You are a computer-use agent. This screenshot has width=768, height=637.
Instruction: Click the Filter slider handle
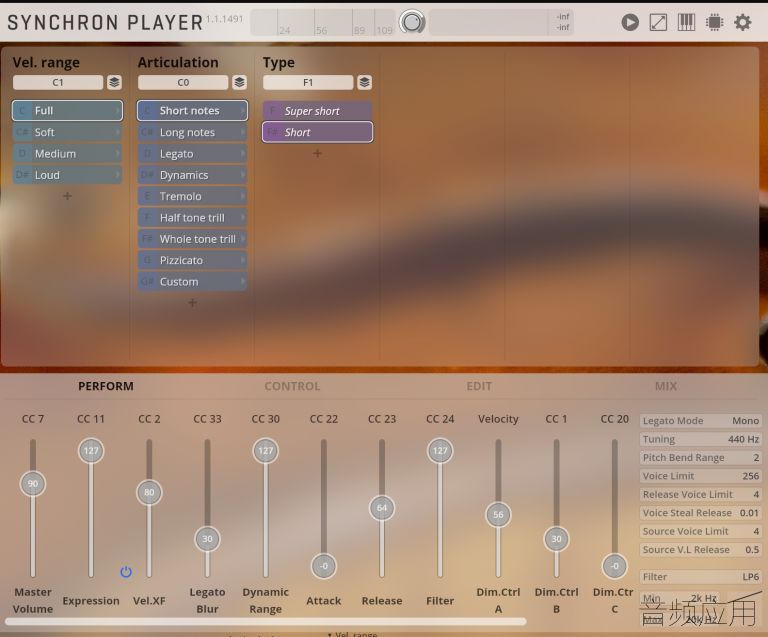440,450
